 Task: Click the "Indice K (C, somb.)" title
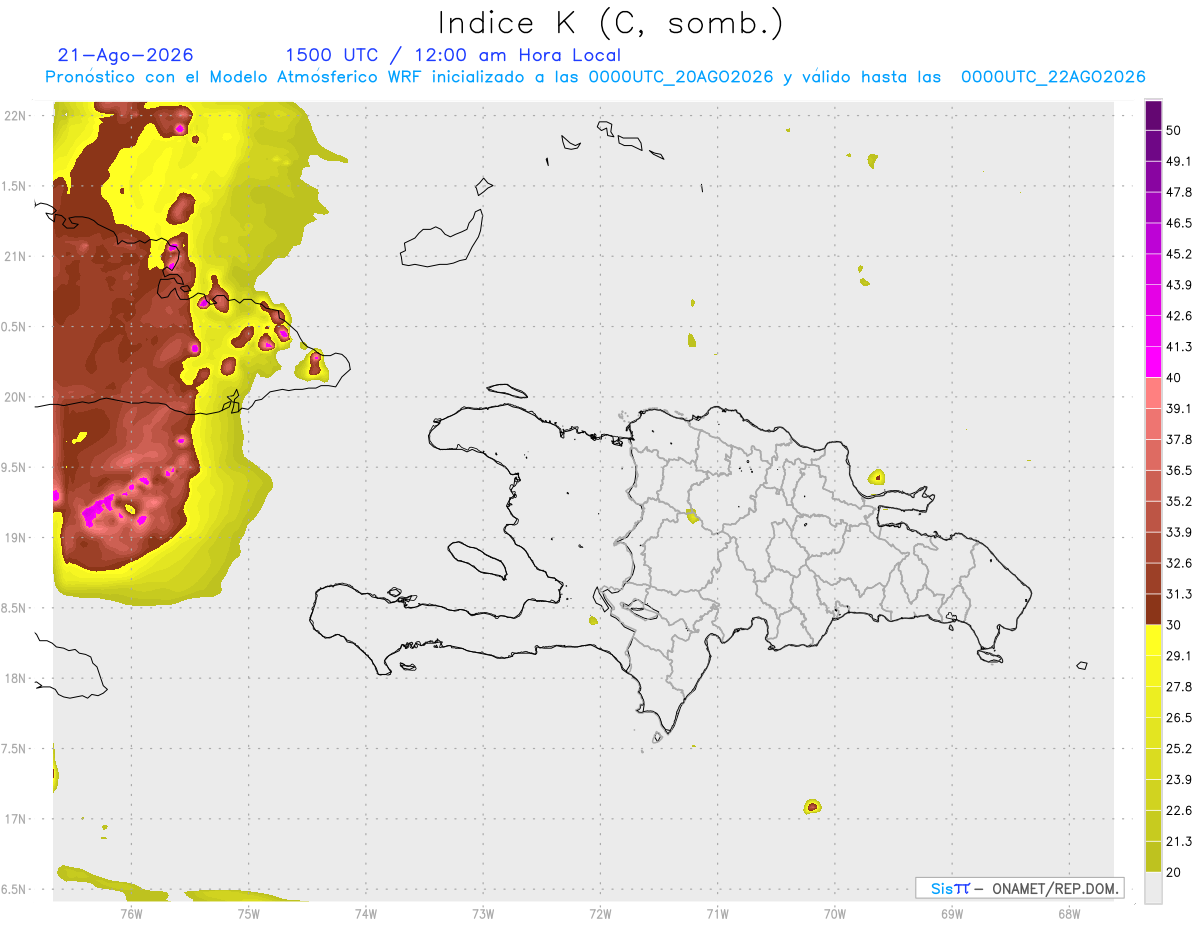click(x=611, y=23)
